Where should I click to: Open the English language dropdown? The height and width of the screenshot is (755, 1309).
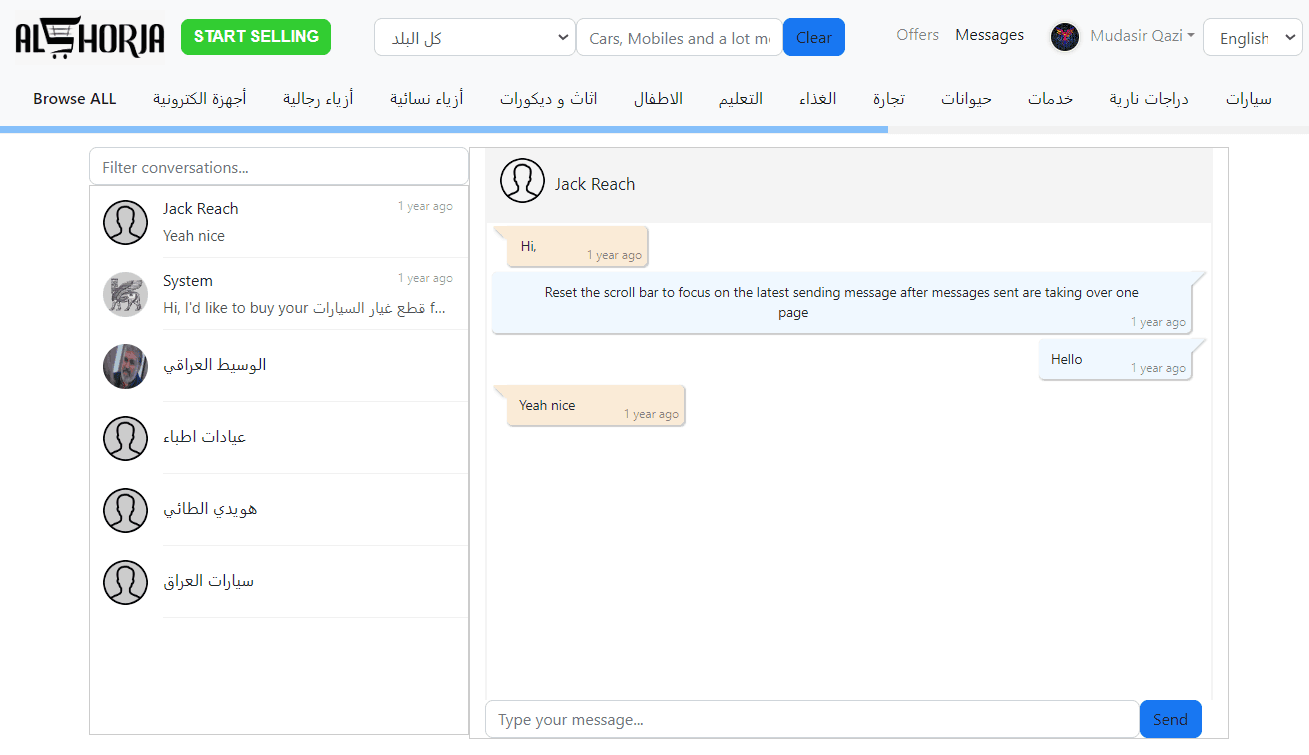[x=1252, y=38]
